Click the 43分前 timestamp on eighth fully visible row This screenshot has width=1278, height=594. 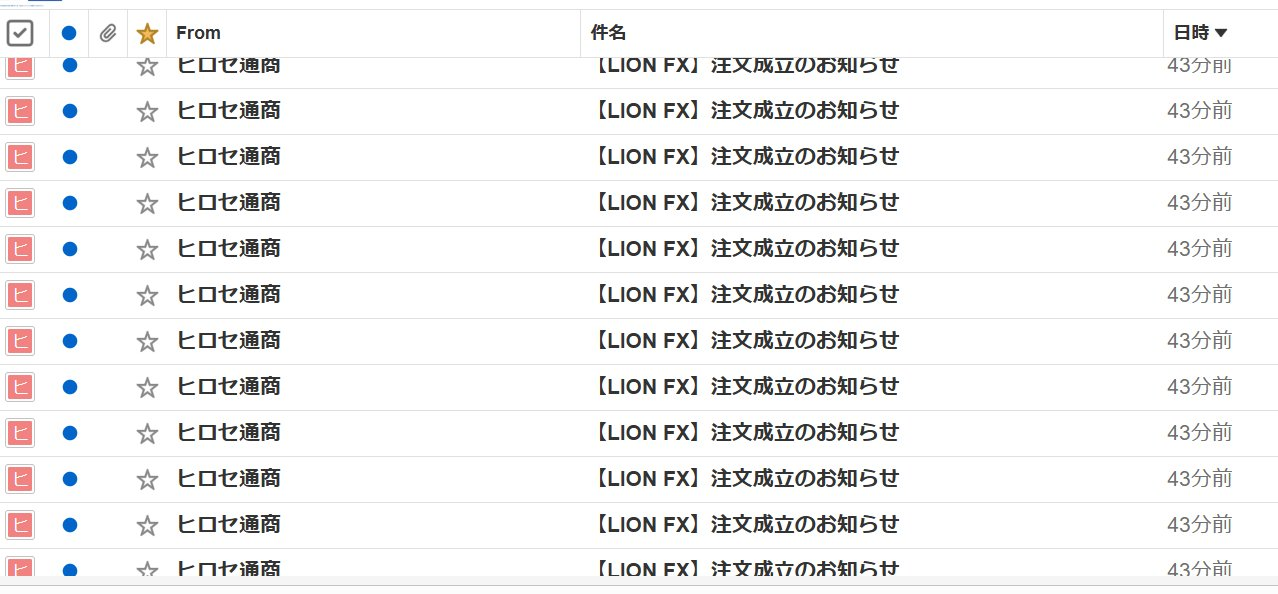tap(1199, 432)
